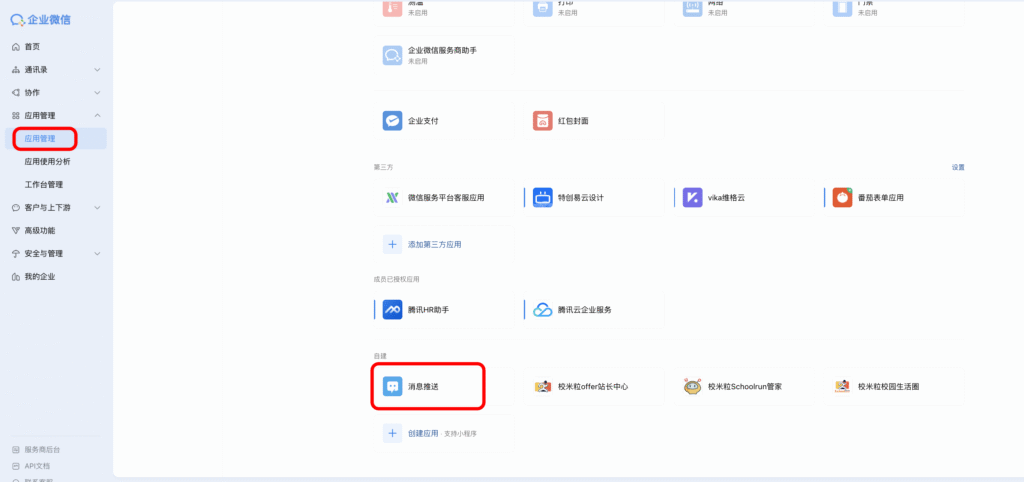This screenshot has width=1024, height=482.
Task: Click the 成员已授权应用 section heading
Action: (396, 279)
